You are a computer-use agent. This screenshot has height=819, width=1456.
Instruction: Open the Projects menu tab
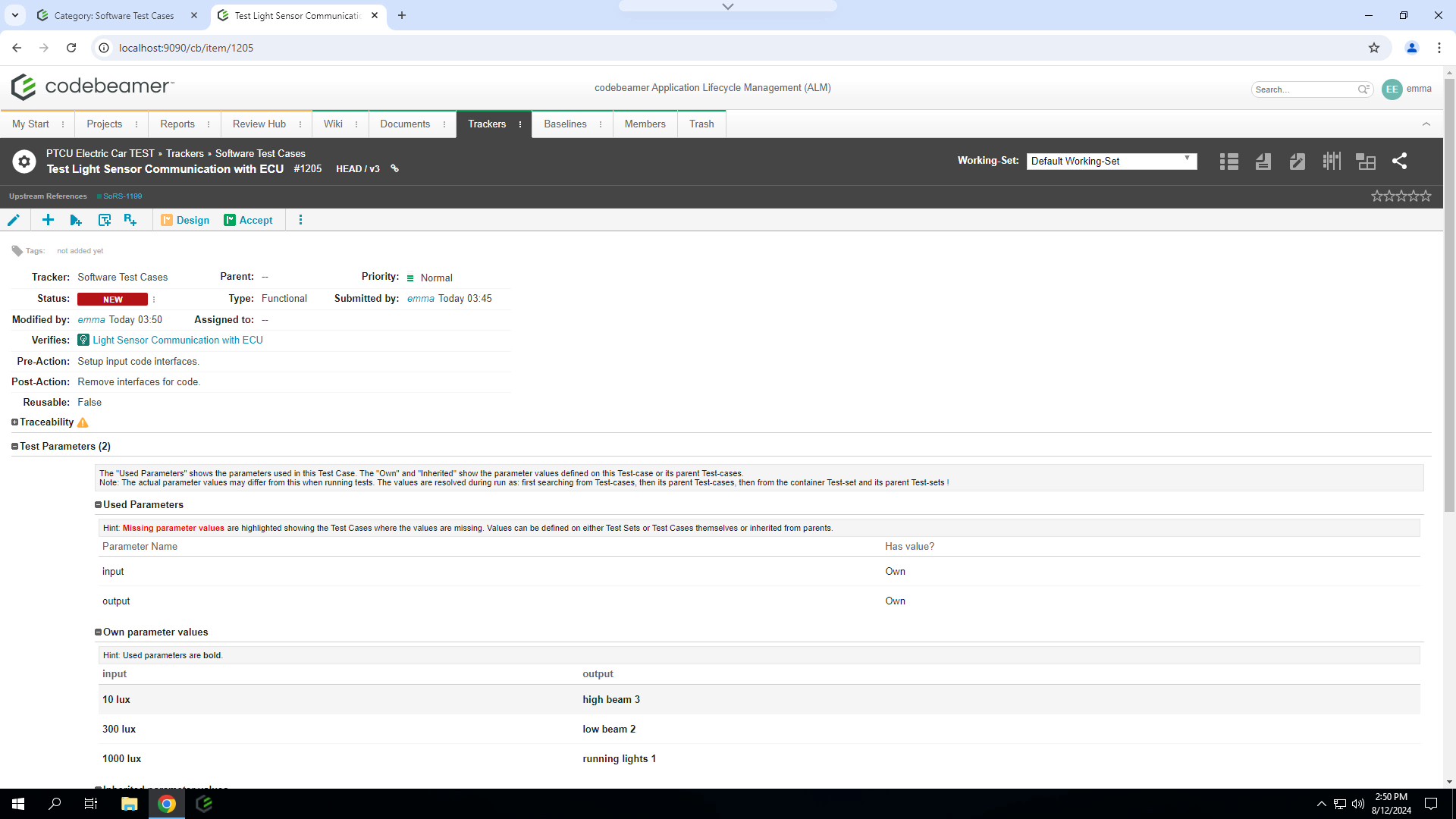pyautogui.click(x=105, y=124)
